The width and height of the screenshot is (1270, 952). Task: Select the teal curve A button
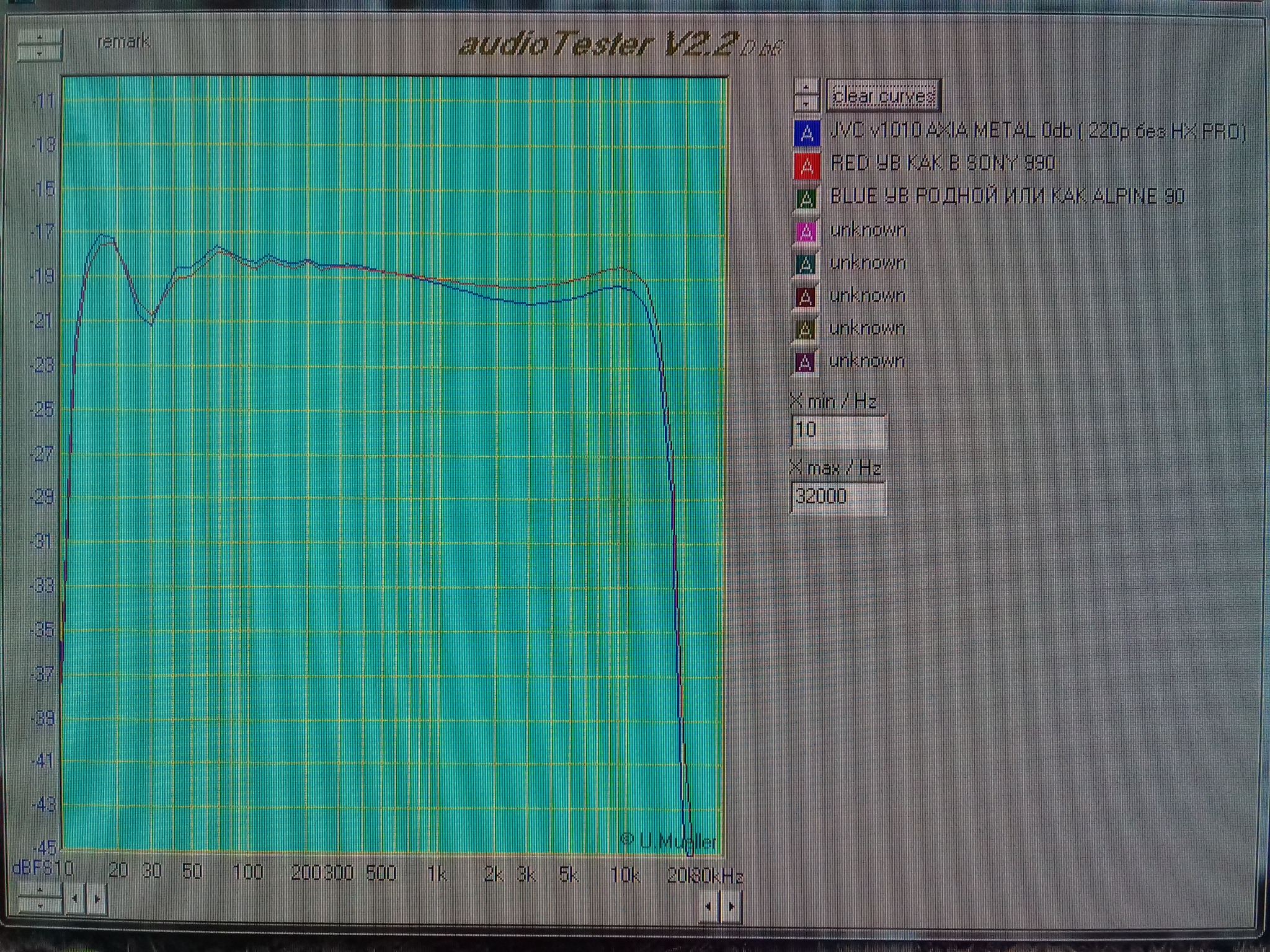[x=806, y=265]
